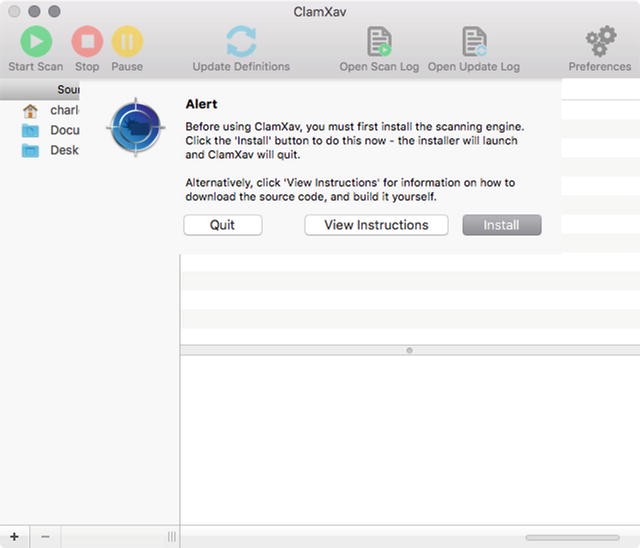This screenshot has width=640, height=548.
Task: Choose View Instructions in the alert
Action: (376, 225)
